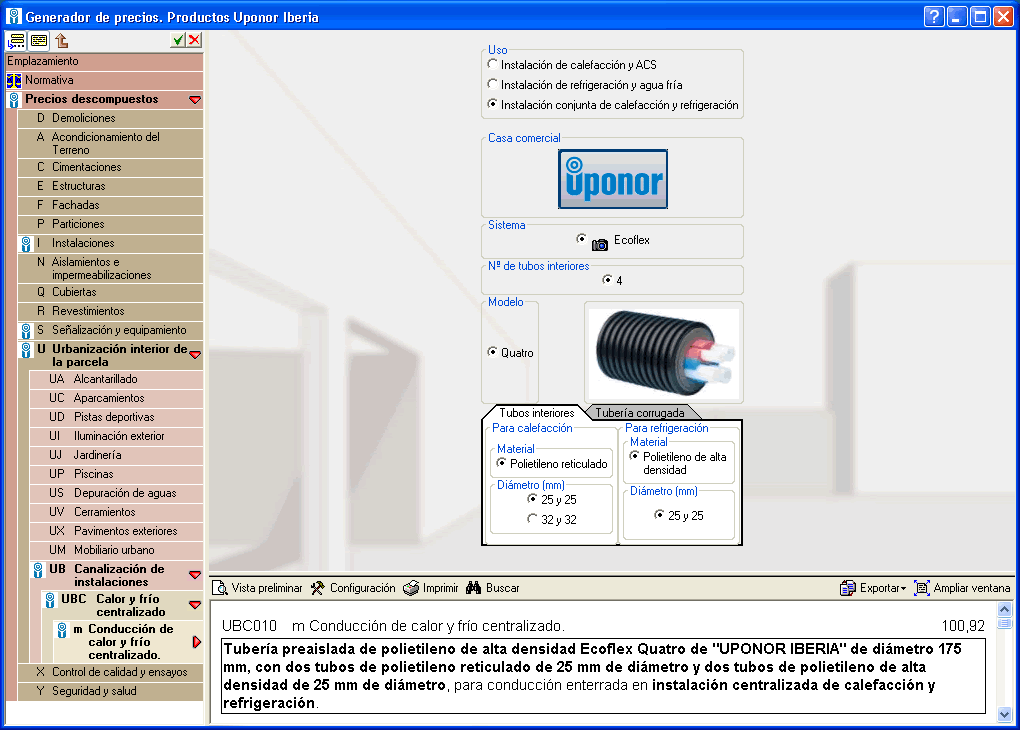This screenshot has width=1020, height=730.
Task: Click the red X cancel icon
Action: tap(194, 40)
